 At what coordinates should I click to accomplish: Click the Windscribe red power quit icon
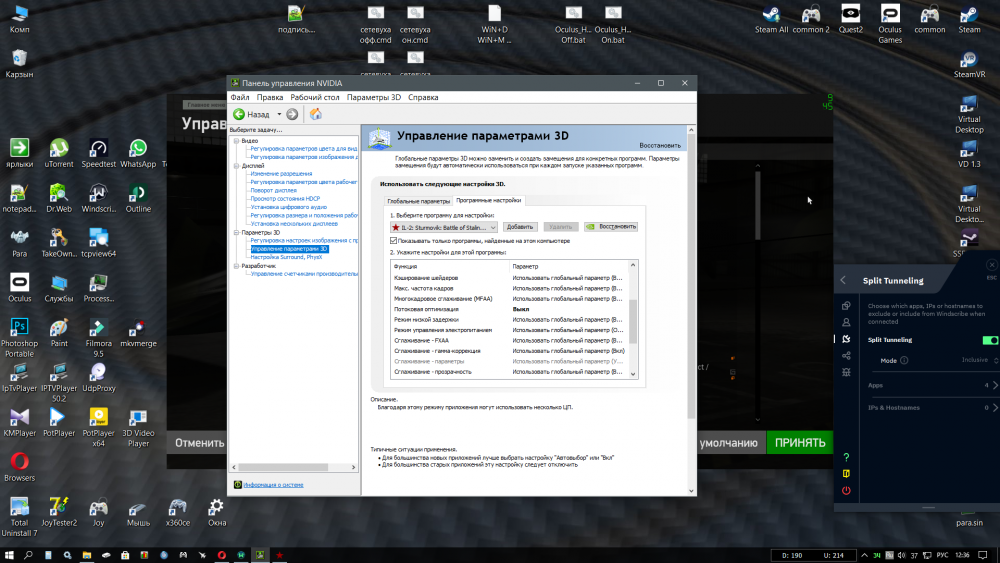click(846, 490)
